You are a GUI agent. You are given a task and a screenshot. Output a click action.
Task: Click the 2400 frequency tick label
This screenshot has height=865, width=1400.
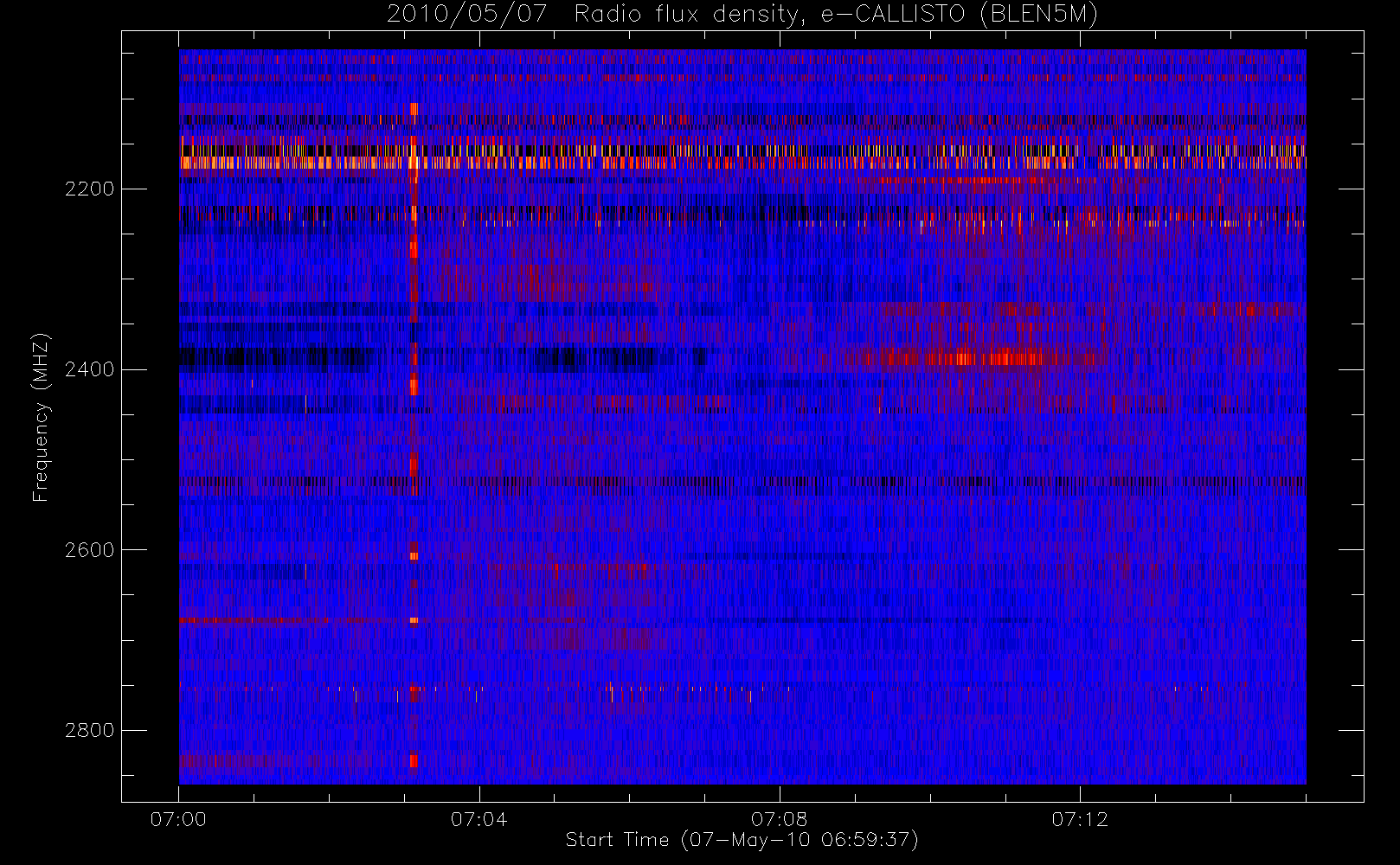89,370
